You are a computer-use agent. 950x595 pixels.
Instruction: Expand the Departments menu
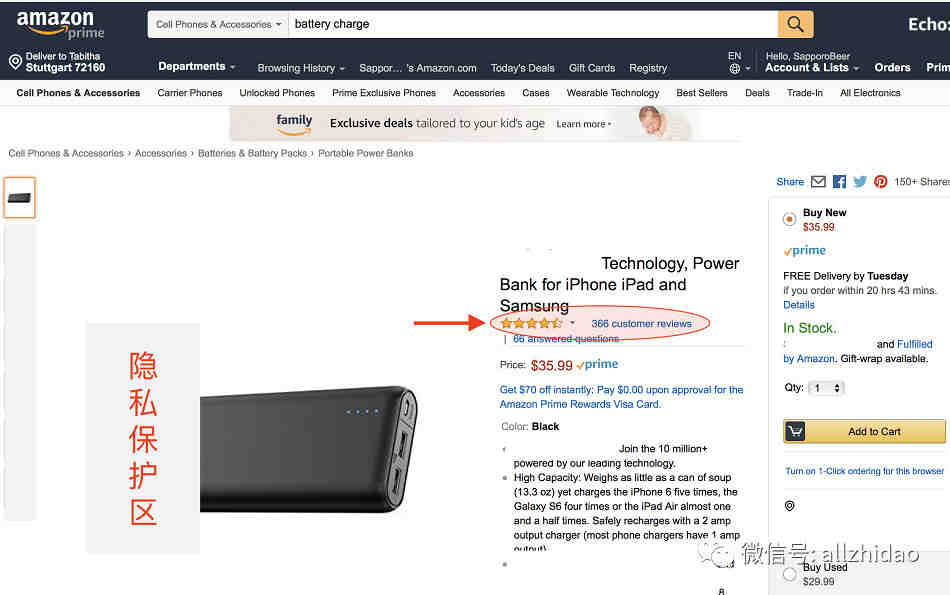[196, 67]
